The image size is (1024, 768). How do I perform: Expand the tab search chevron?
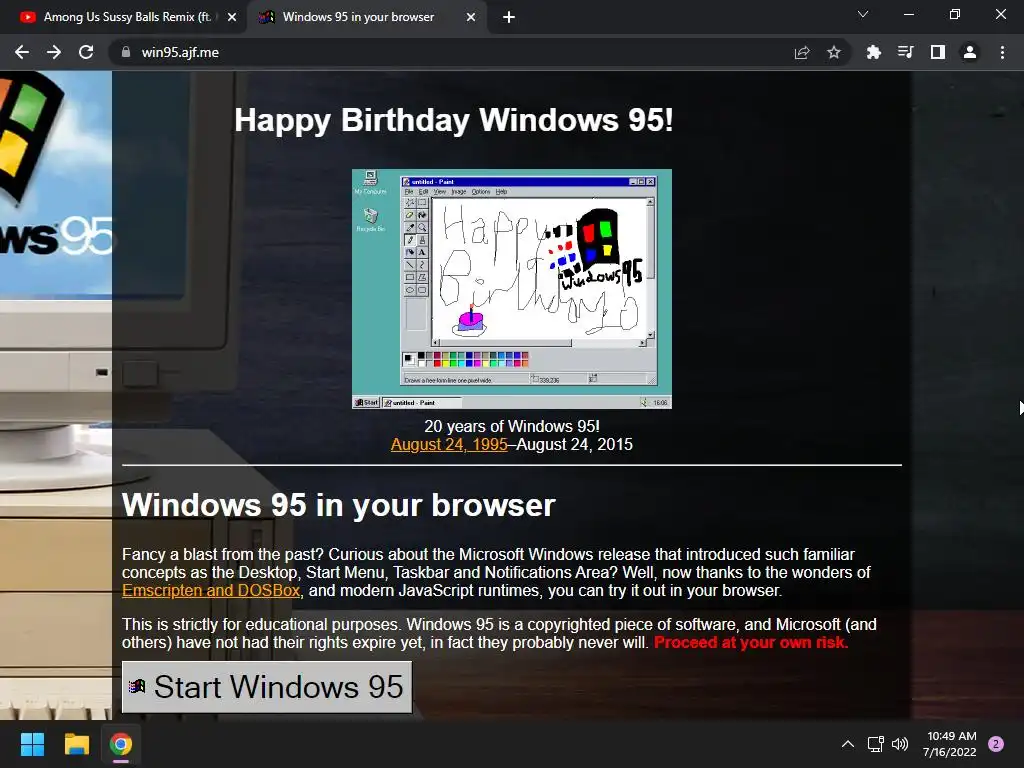coord(863,14)
